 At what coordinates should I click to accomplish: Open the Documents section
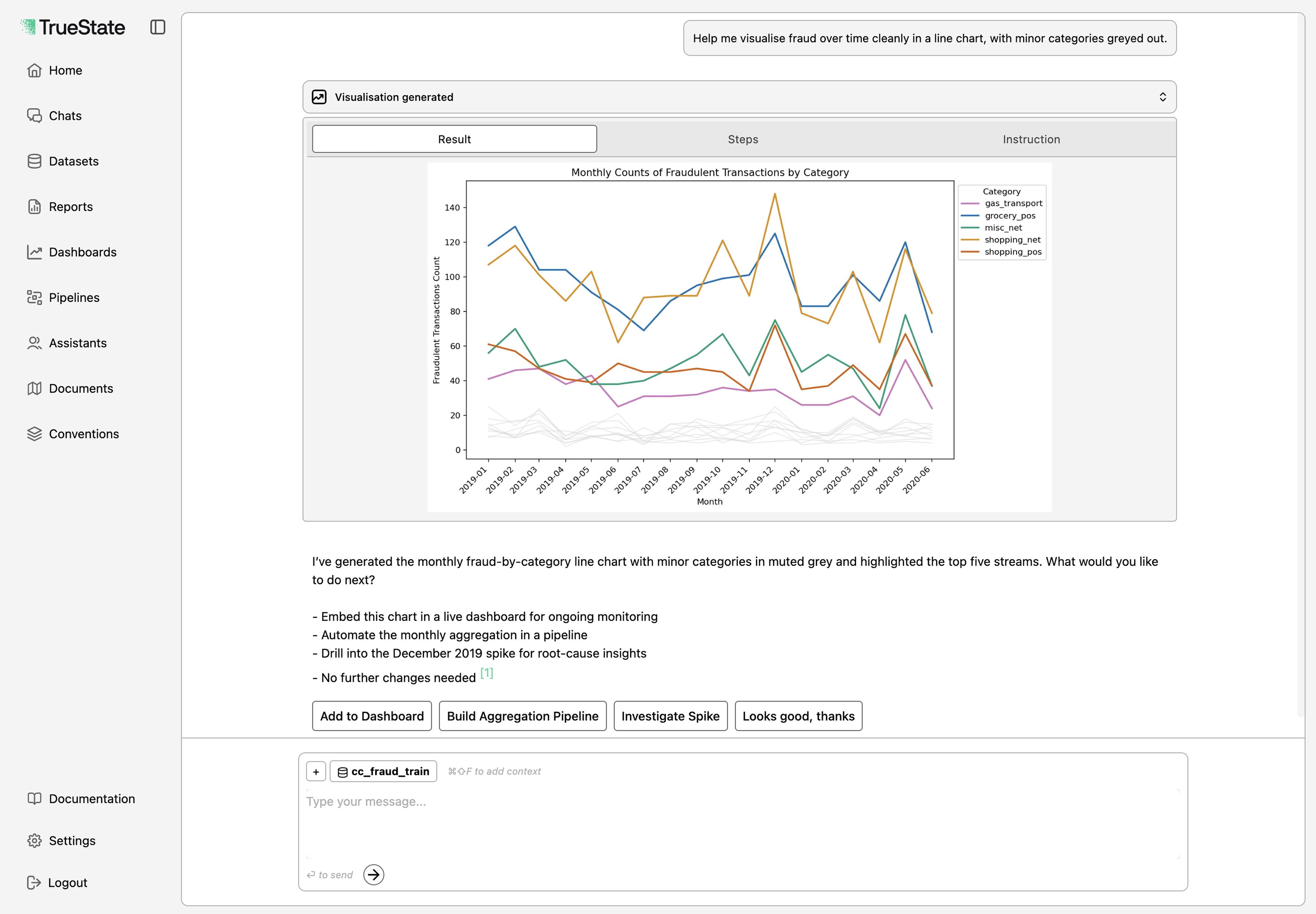[81, 388]
